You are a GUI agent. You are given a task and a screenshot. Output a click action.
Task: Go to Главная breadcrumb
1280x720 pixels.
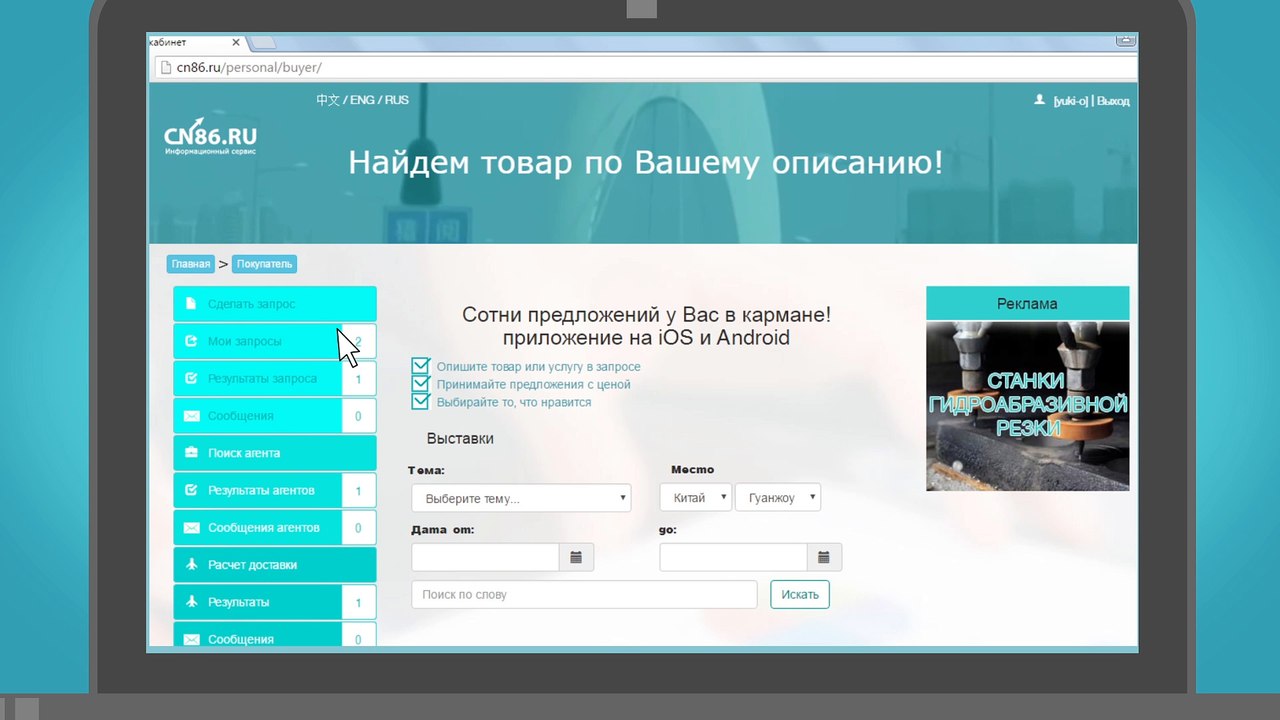[191, 264]
